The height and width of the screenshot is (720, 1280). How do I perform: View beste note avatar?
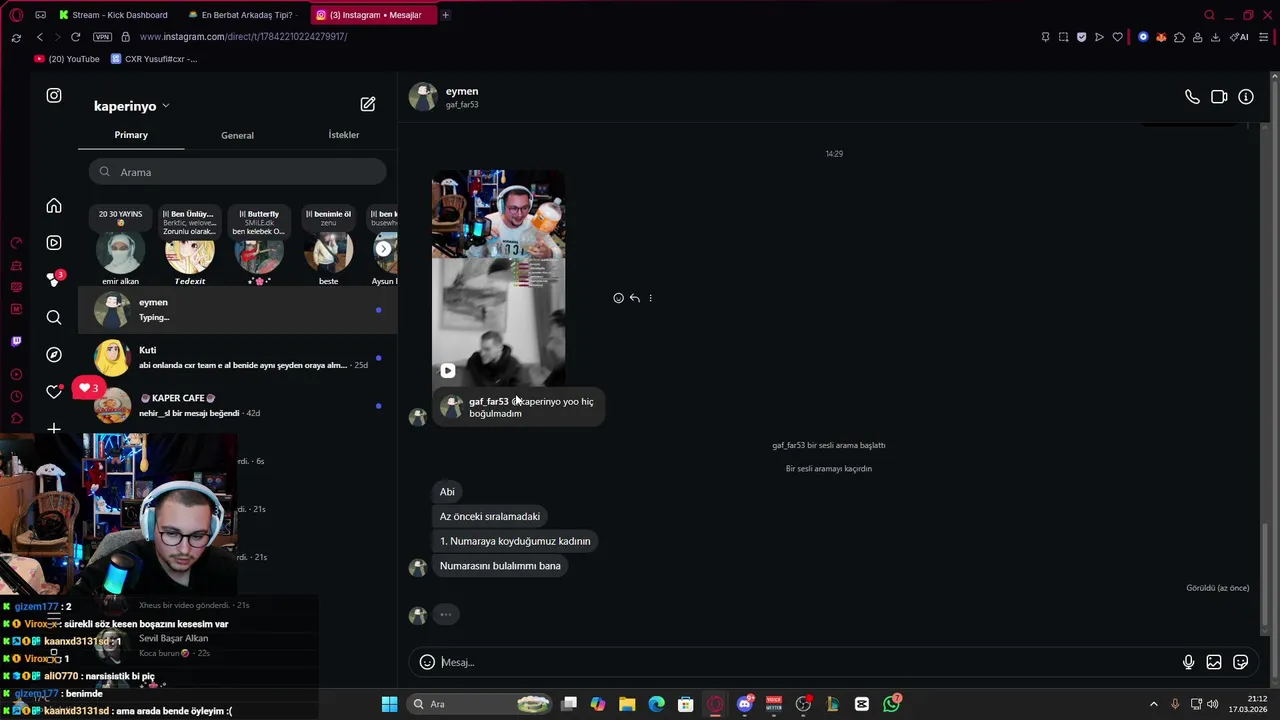[x=328, y=253]
